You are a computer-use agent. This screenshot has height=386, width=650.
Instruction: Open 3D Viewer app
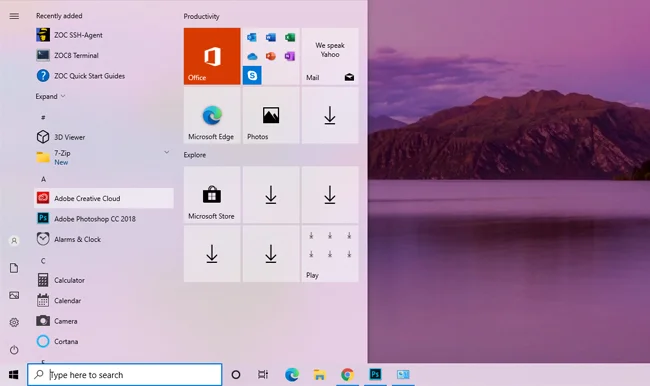point(104,137)
